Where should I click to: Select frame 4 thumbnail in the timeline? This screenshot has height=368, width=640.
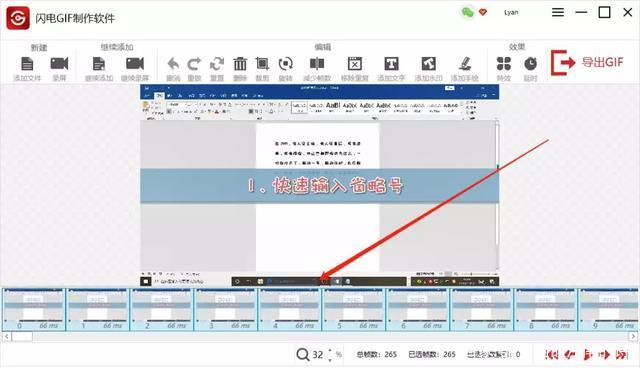click(290, 310)
